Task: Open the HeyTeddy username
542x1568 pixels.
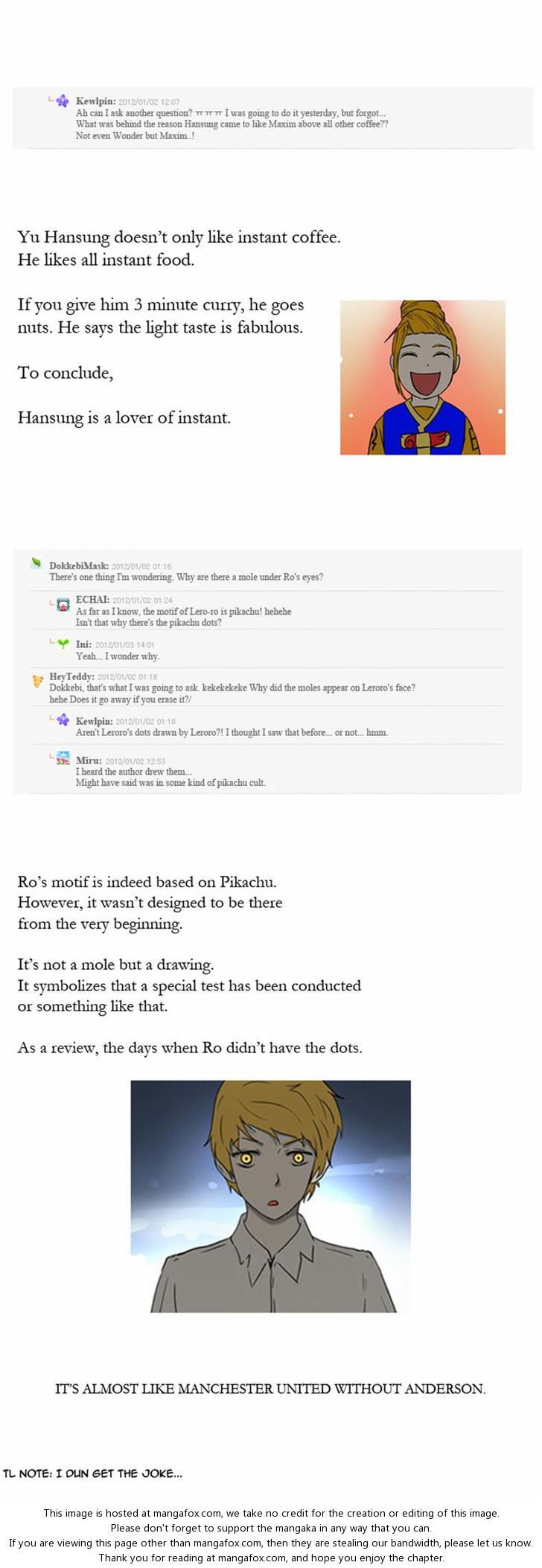Action: coord(71,676)
